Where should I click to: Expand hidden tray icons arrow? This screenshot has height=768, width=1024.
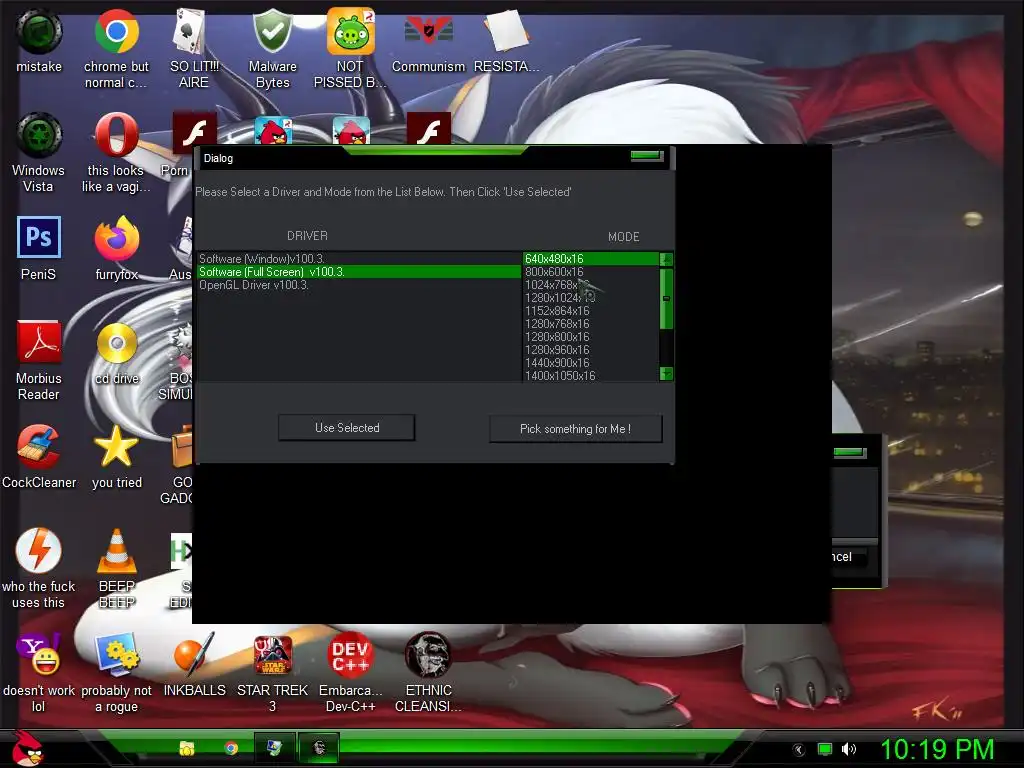799,750
